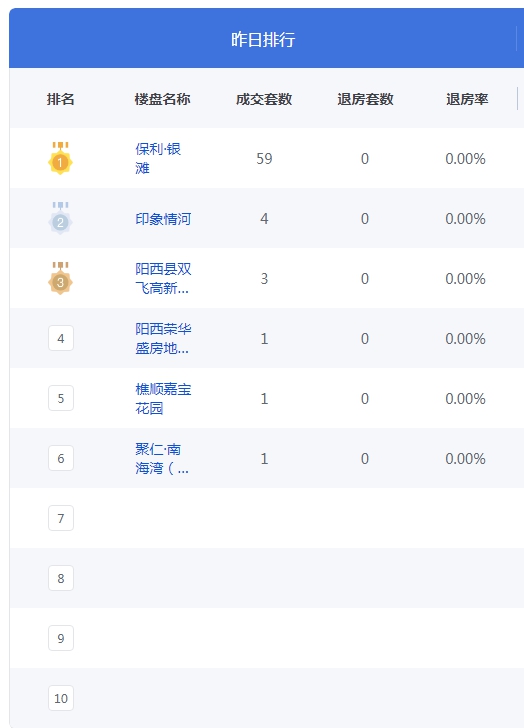Screen dimensions: 524x728
Task: Open the 印象情河 property link
Action: (163, 219)
